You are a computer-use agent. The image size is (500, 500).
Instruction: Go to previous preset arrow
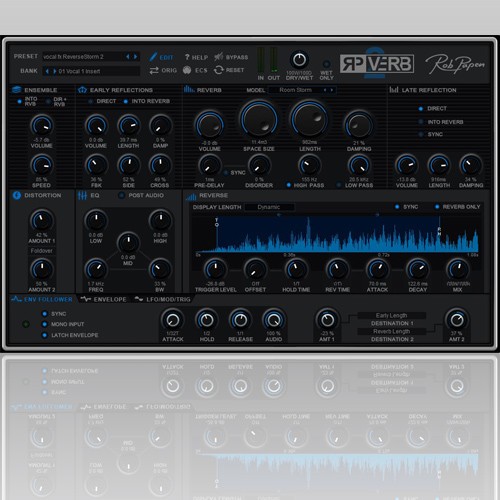click(x=127, y=57)
